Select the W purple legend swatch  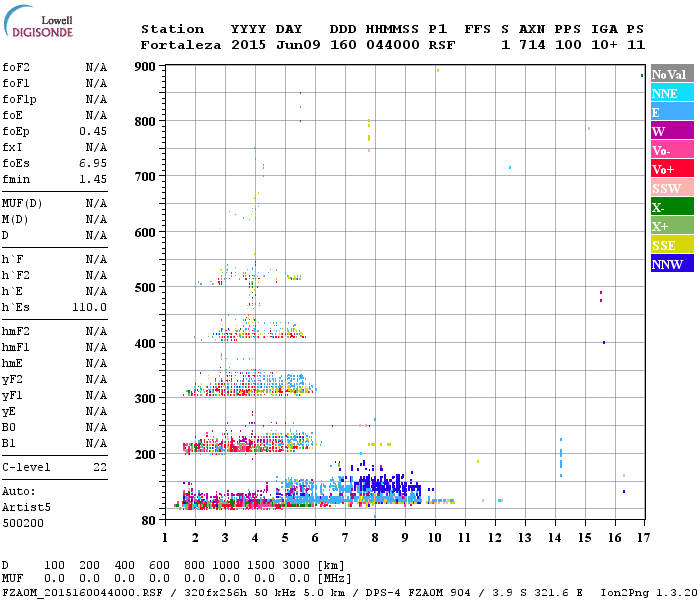tap(672, 131)
